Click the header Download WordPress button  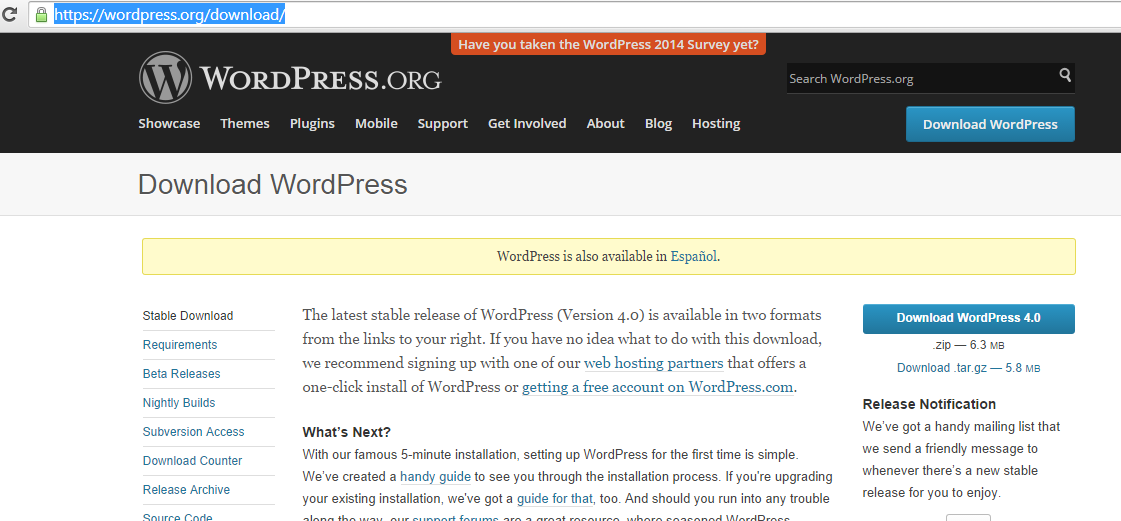pyautogui.click(x=990, y=124)
